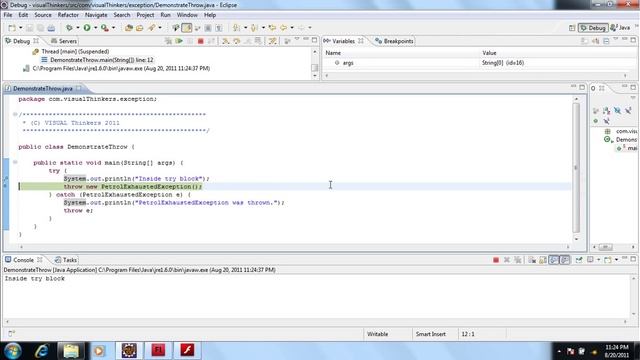Viewport: 640px width, 360px height.
Task: Open the Open Console dropdown arrow
Action: (616, 260)
